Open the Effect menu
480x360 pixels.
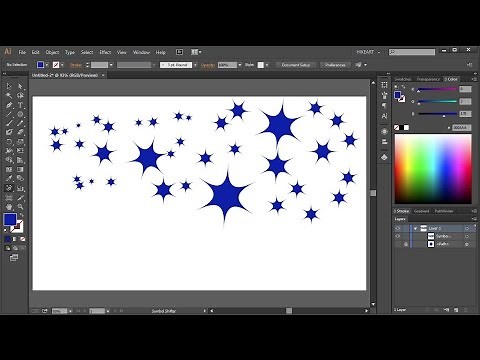coord(105,52)
